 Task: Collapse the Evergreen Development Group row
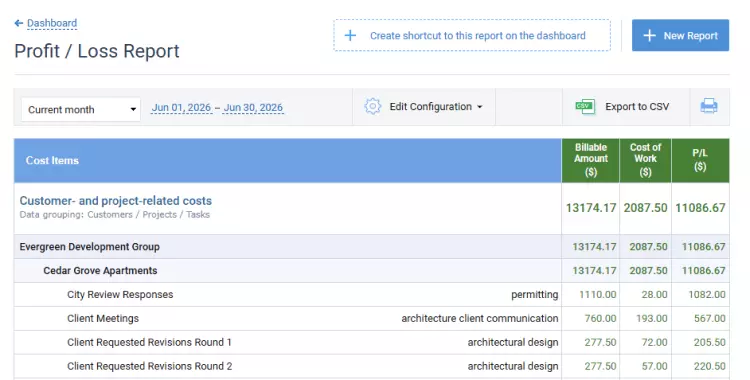click(x=89, y=247)
